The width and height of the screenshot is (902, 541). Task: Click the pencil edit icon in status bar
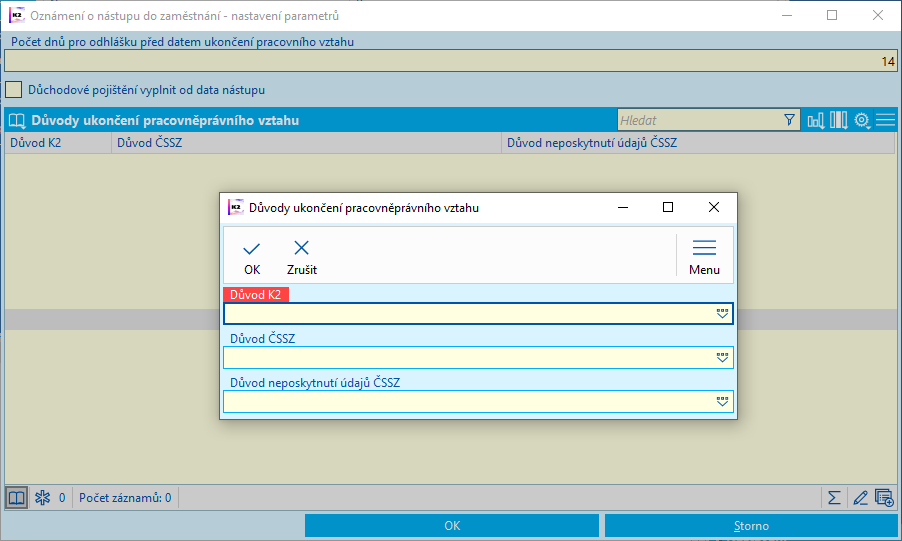coord(860,498)
